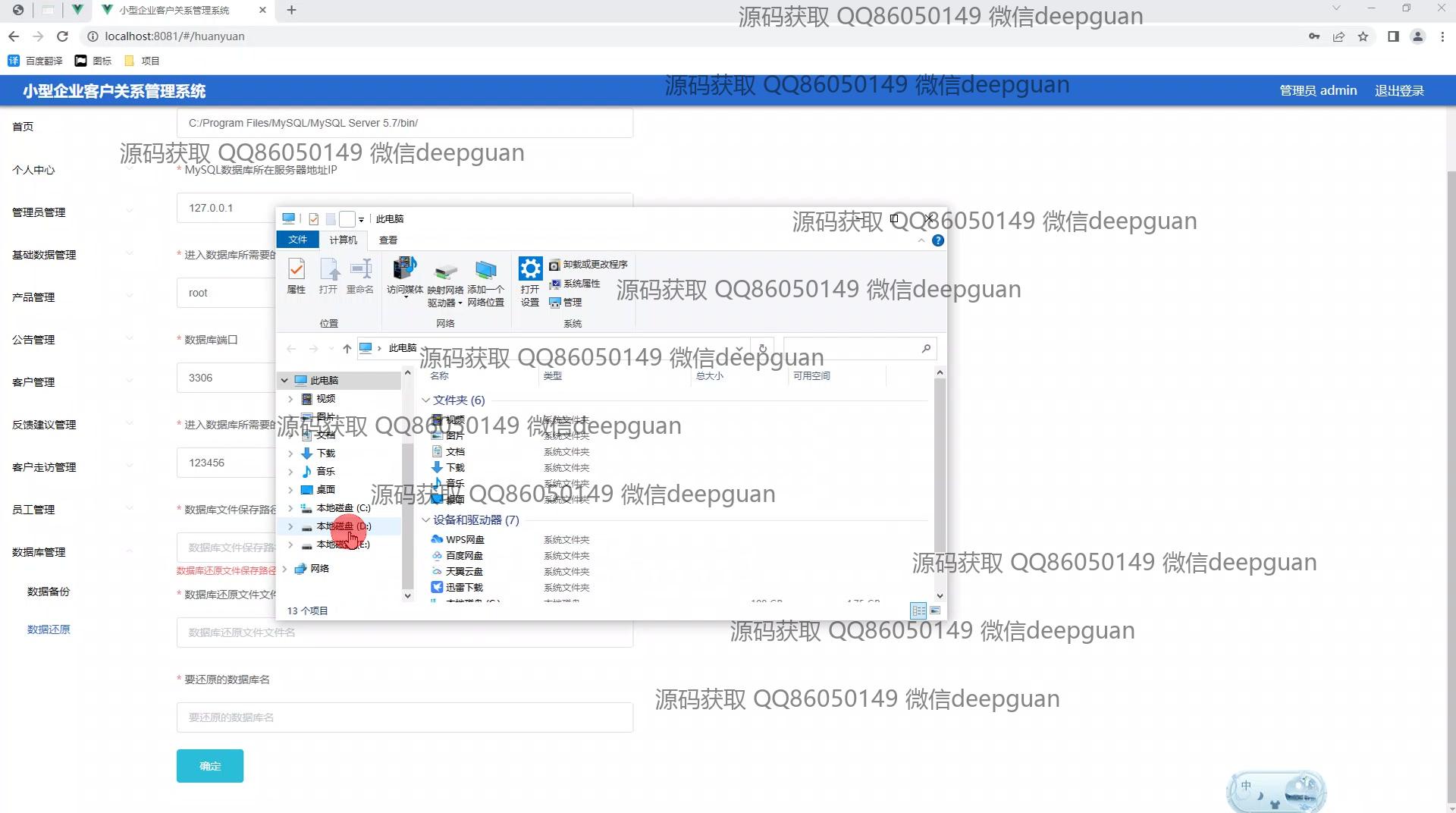Expand the 视频 tree node
This screenshot has width=1456, height=813.
tap(290, 399)
